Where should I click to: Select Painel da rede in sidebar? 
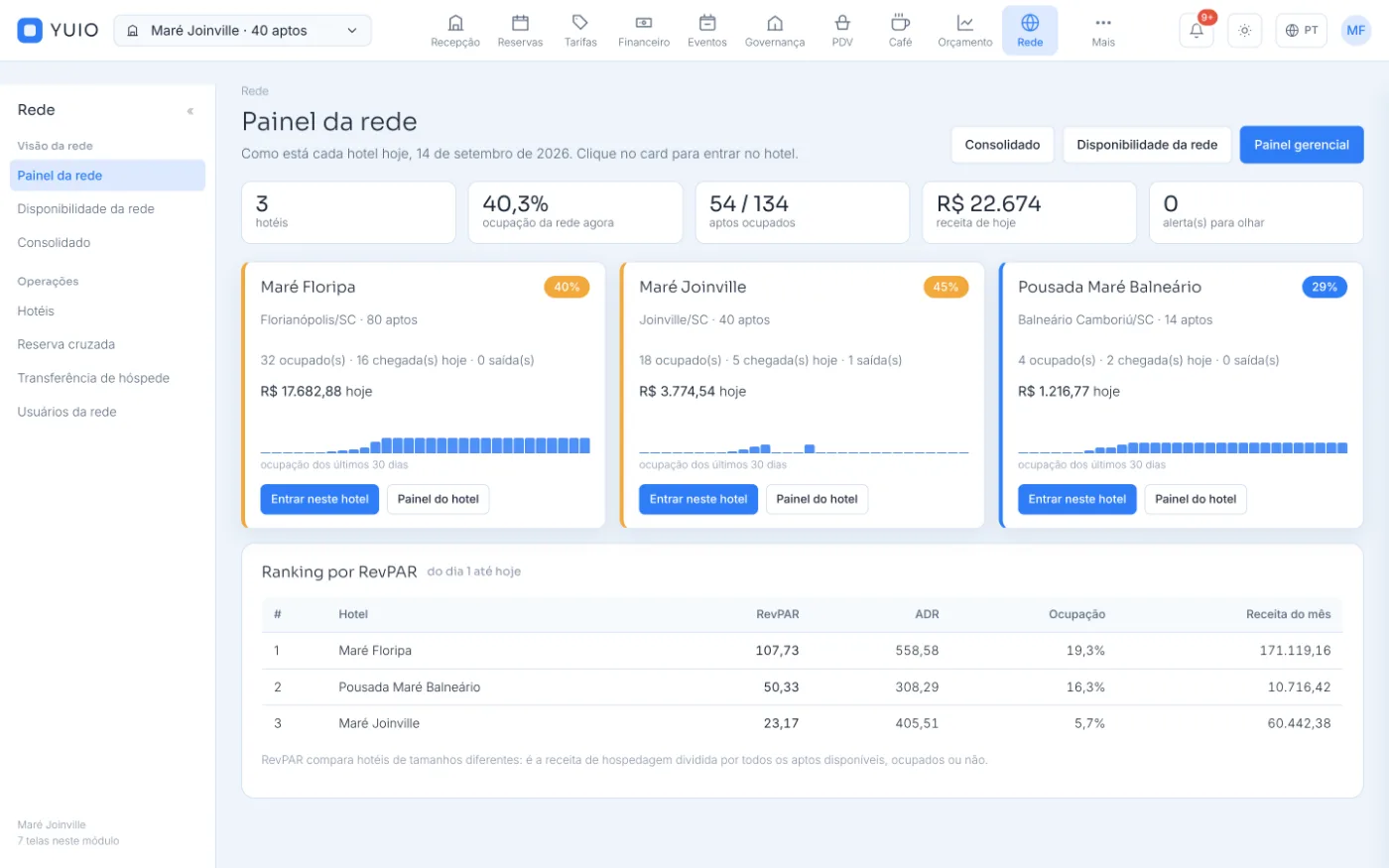[x=107, y=176]
